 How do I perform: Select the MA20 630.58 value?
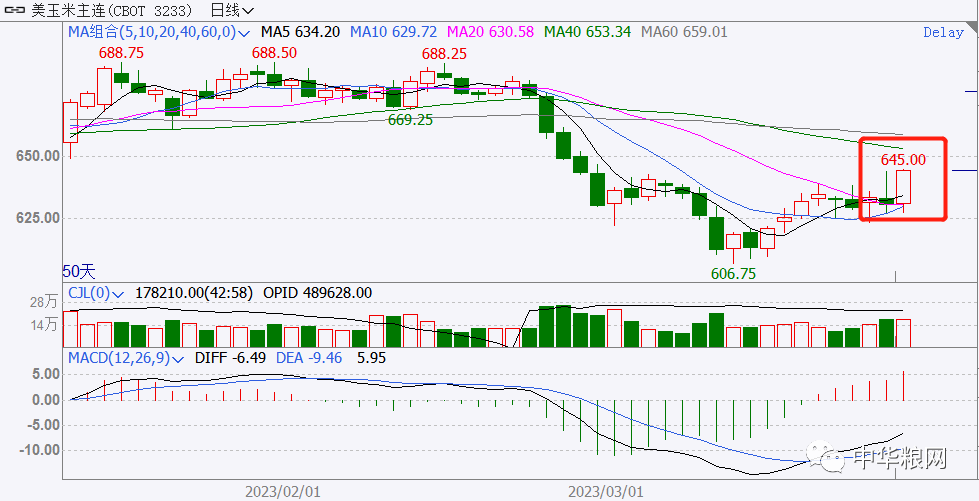[x=491, y=32]
